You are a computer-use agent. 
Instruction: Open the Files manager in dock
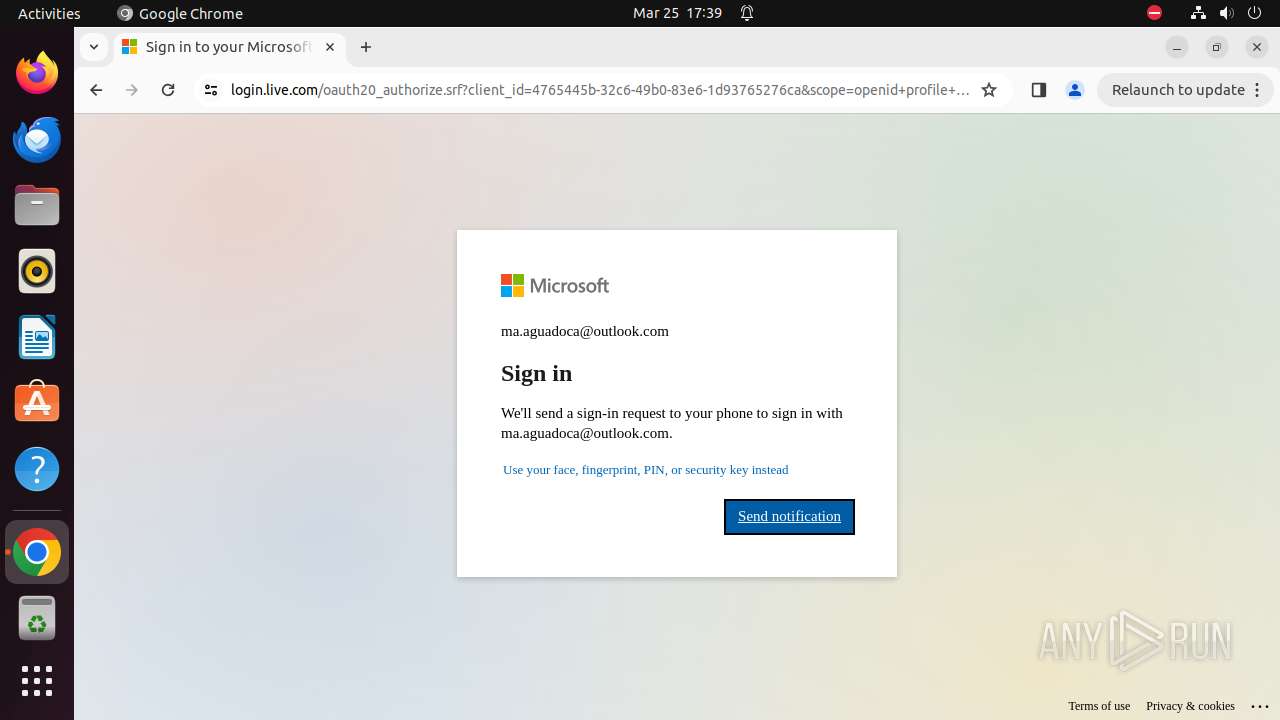[x=37, y=205]
